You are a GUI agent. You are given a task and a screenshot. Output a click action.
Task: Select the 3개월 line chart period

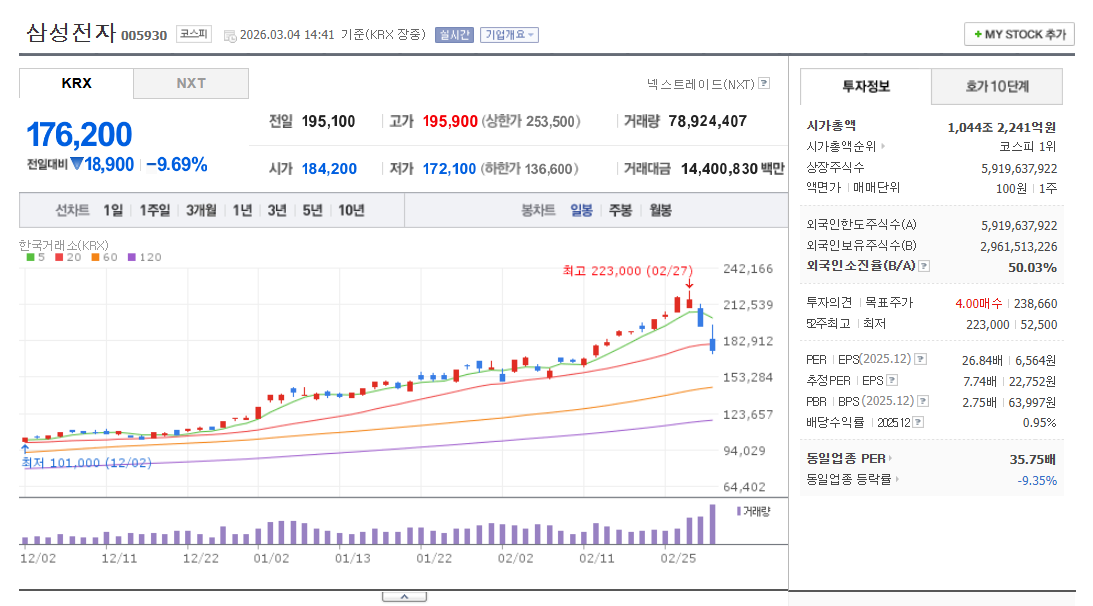(x=201, y=210)
